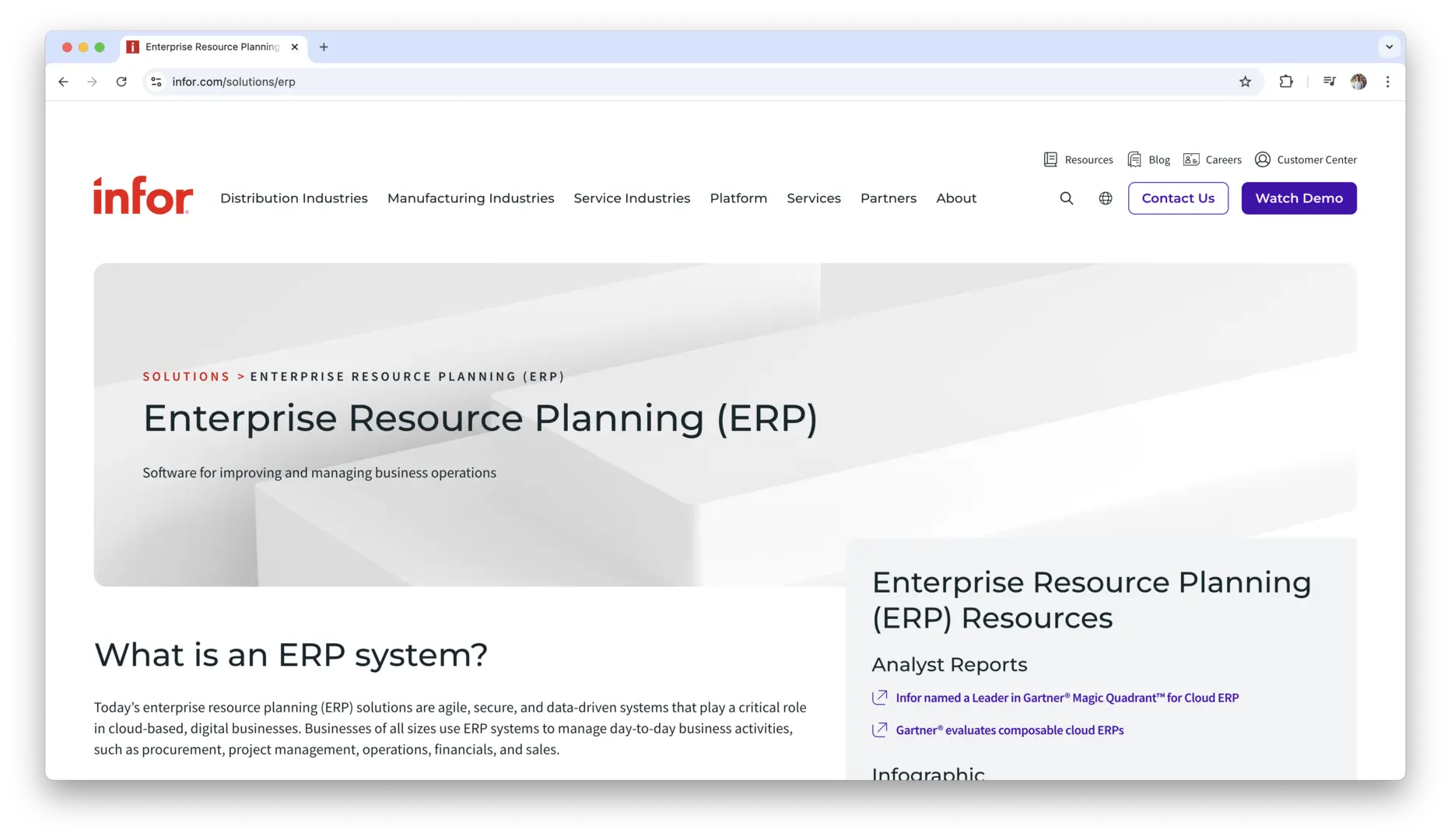This screenshot has width=1451, height=840.
Task: Open the Manufacturing Industries menu
Action: tap(471, 198)
